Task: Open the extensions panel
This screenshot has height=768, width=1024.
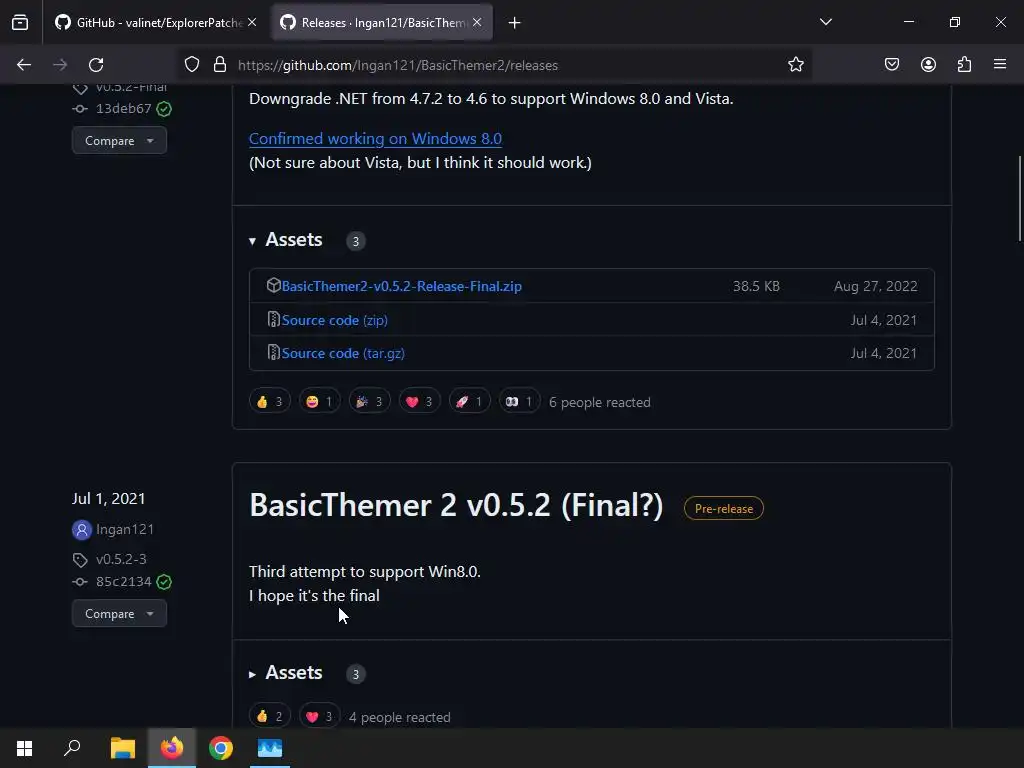Action: pos(964,65)
